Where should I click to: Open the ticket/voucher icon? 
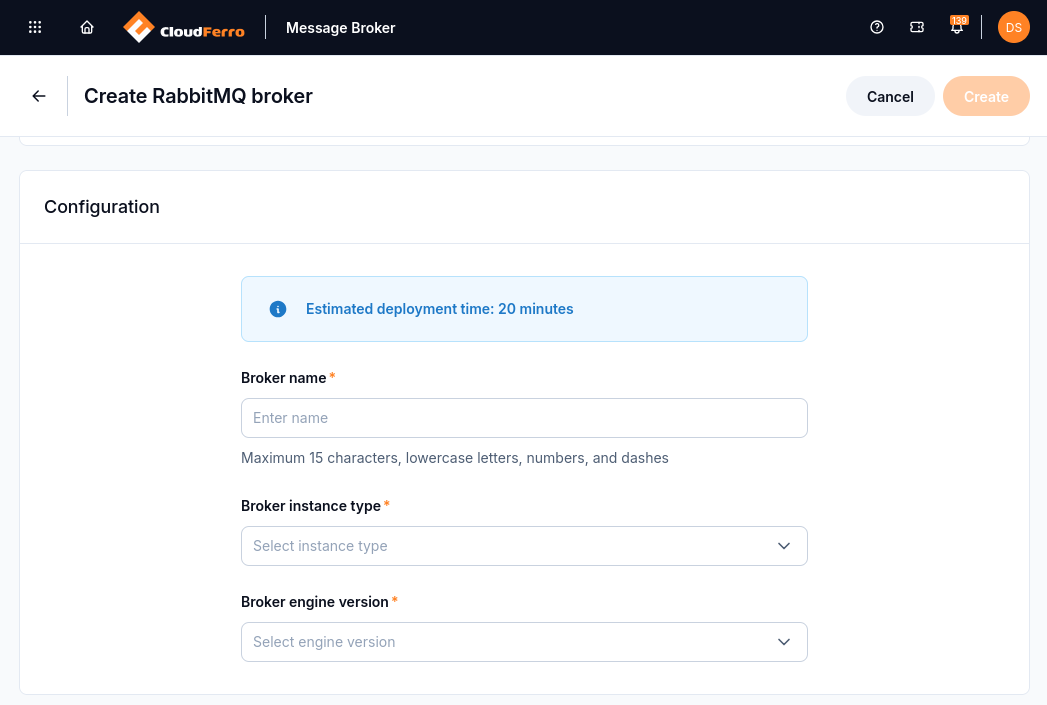point(917,27)
